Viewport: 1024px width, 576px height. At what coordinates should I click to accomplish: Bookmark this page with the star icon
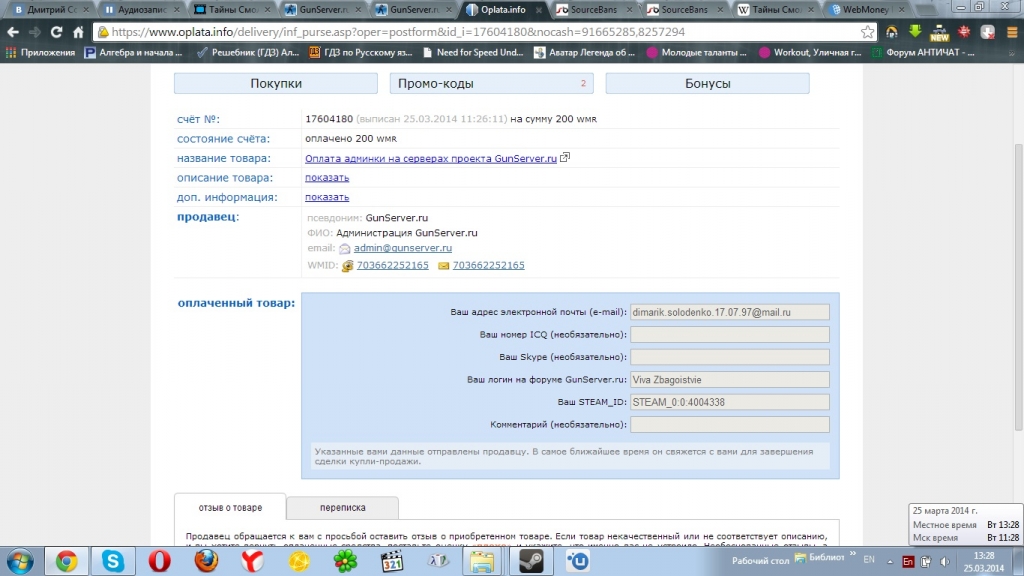tap(867, 32)
